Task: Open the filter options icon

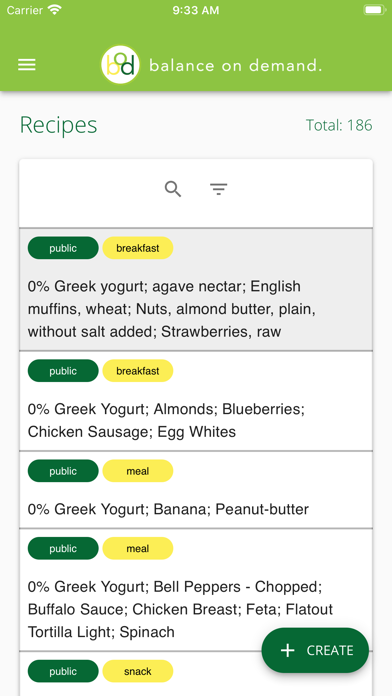Action: pos(218,190)
